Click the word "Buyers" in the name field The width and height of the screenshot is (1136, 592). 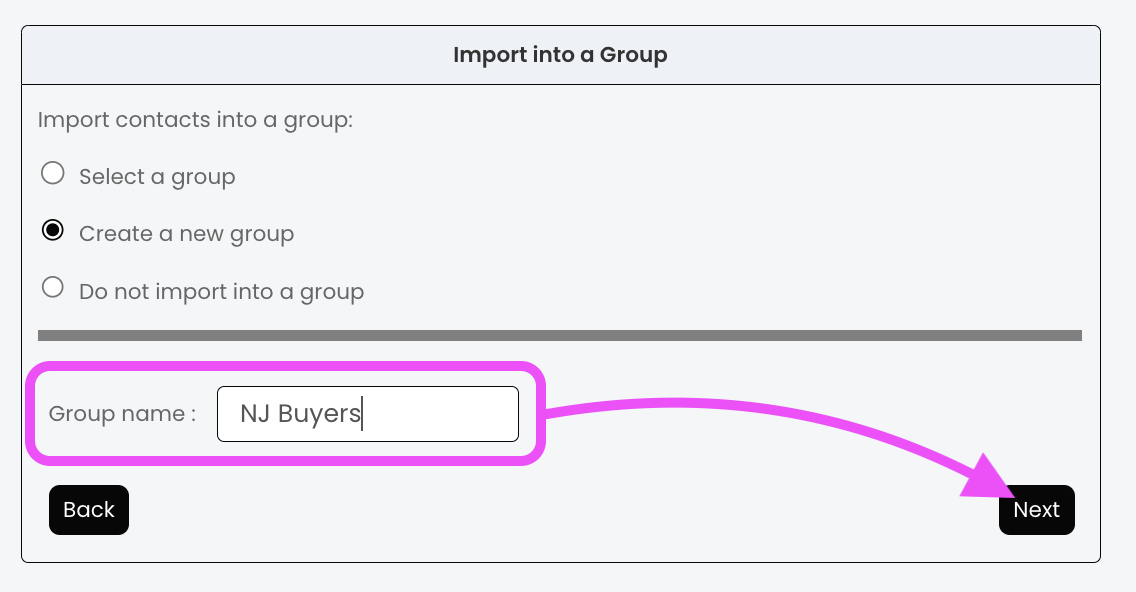click(319, 414)
